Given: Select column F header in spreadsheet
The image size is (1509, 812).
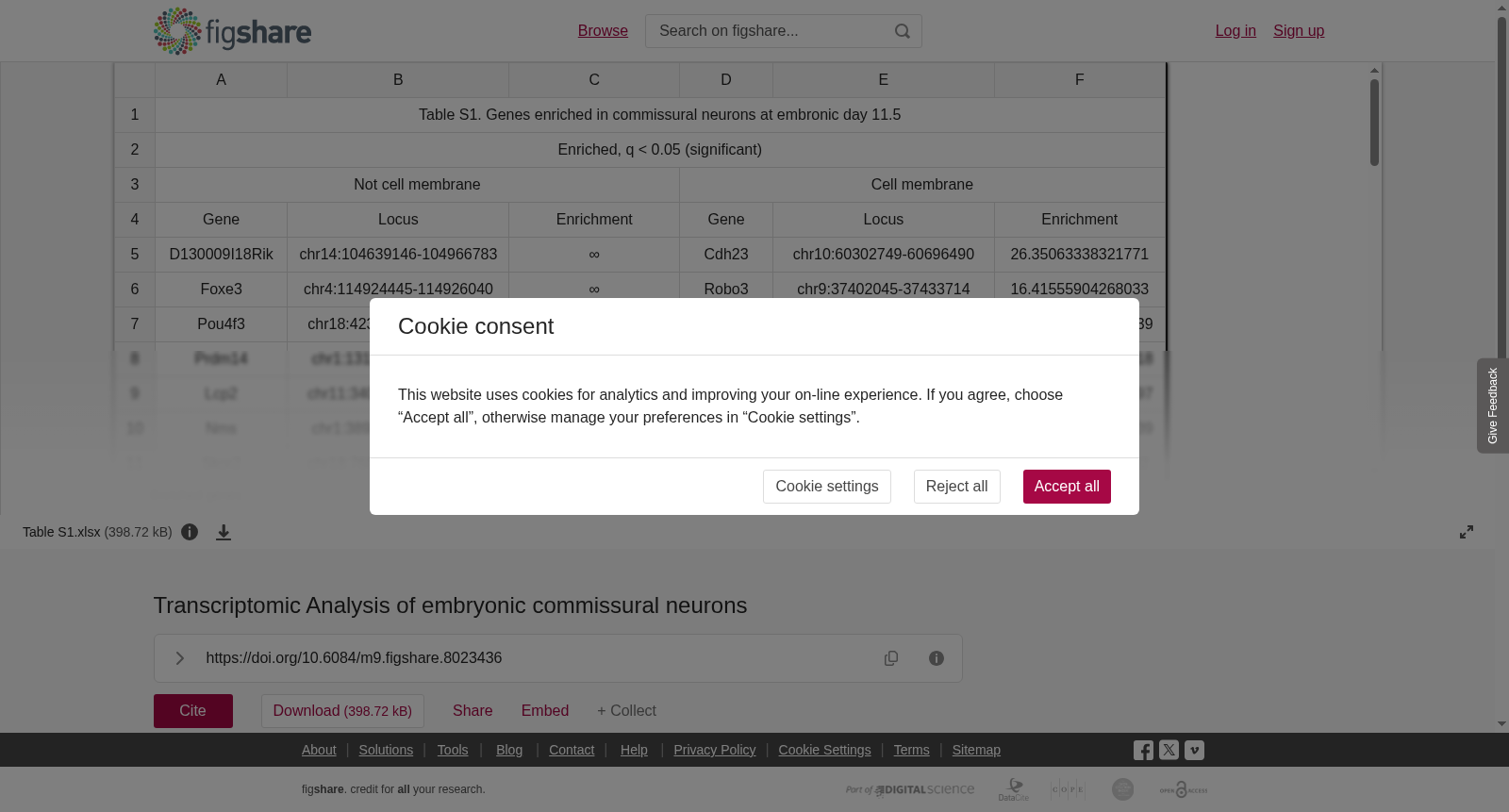Looking at the screenshot, I should coord(1080,80).
